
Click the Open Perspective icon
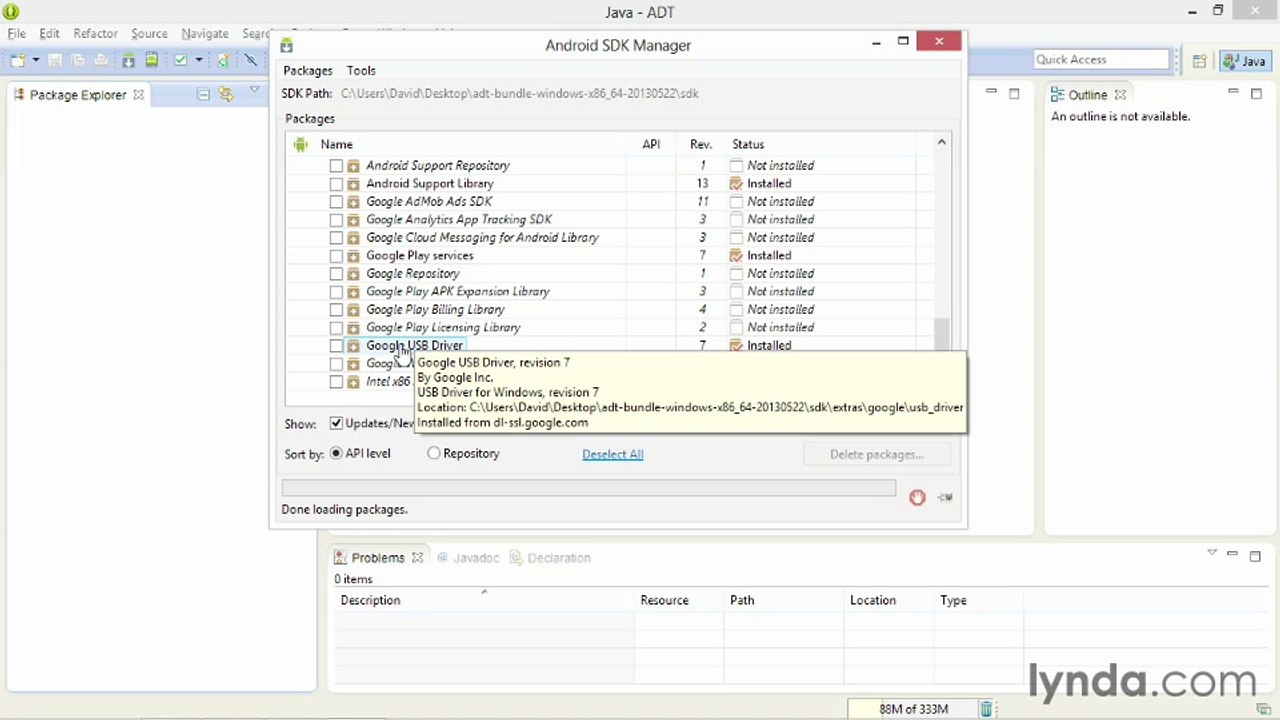[1199, 61]
